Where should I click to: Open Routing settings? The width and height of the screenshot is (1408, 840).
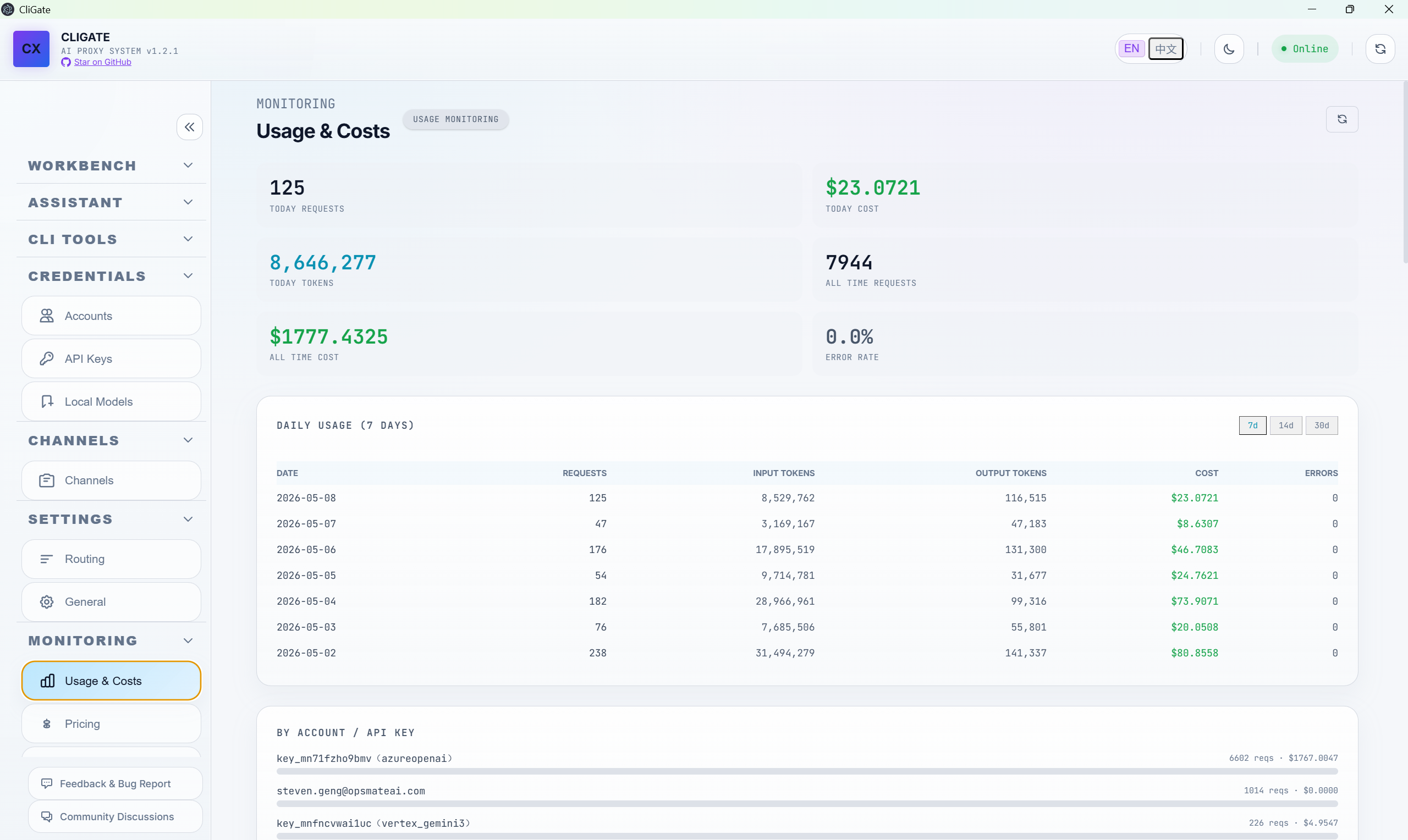[x=112, y=559]
